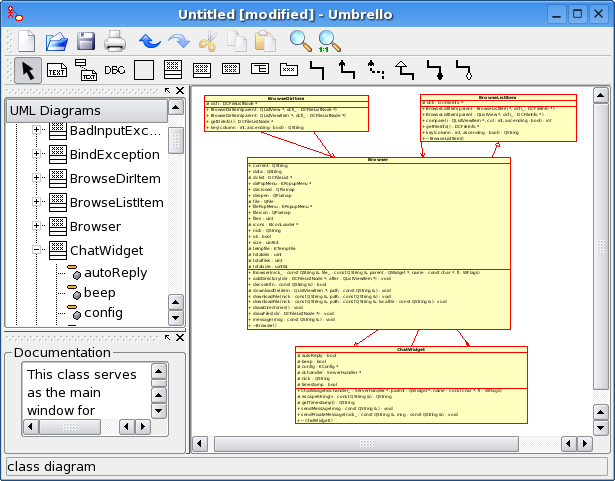This screenshot has width=615, height=481.
Task: Click the horizontal scrollbar under the diagram
Action: (x=366, y=444)
